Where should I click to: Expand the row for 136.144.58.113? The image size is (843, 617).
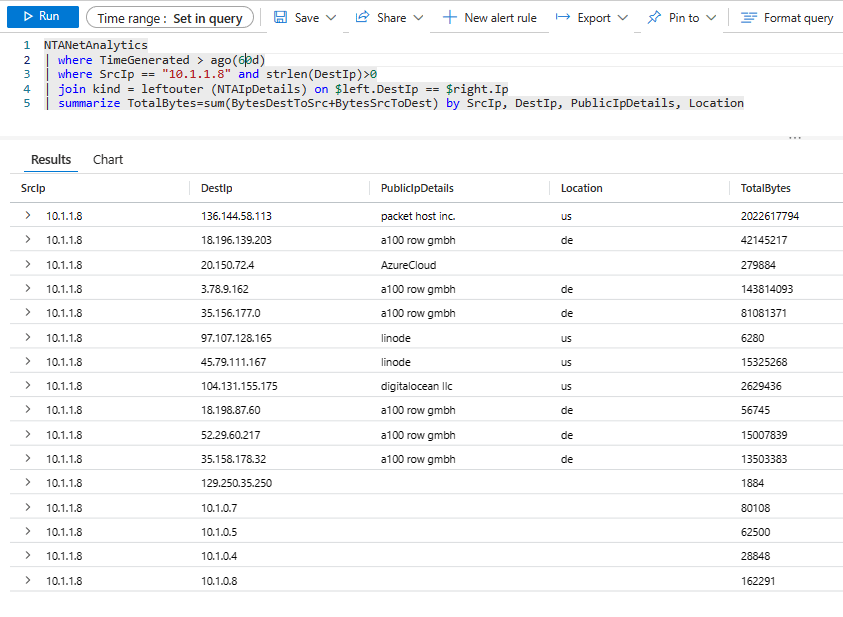pyautogui.click(x=27, y=215)
